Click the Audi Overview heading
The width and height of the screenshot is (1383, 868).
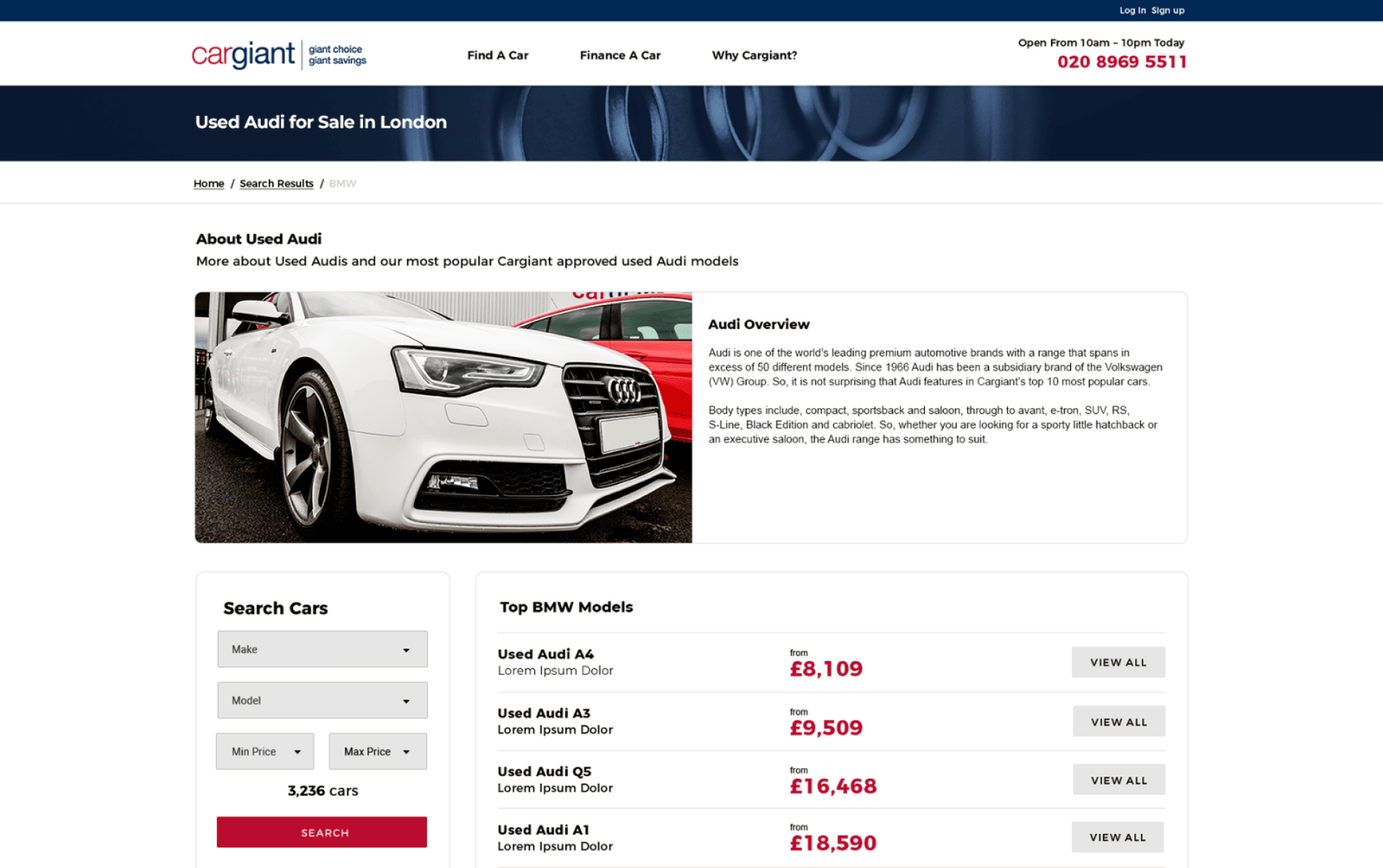(758, 324)
